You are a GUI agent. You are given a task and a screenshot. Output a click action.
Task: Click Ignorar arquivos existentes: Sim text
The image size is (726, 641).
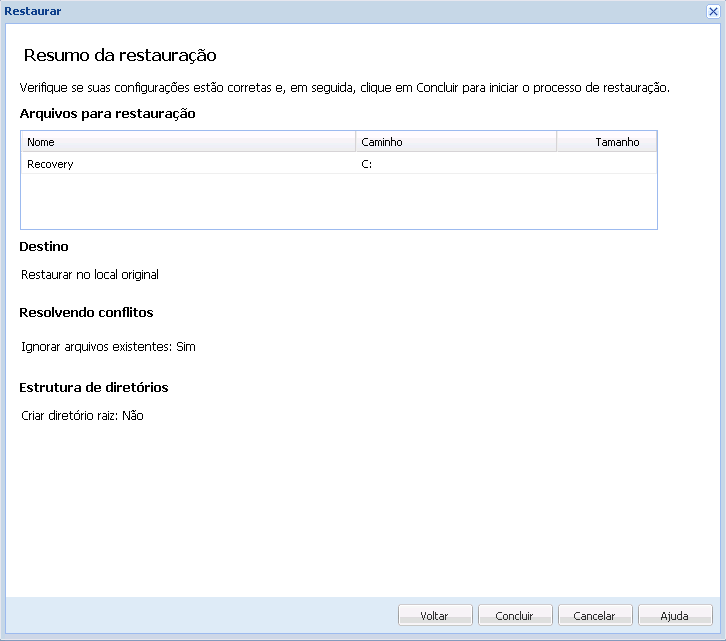(108, 347)
